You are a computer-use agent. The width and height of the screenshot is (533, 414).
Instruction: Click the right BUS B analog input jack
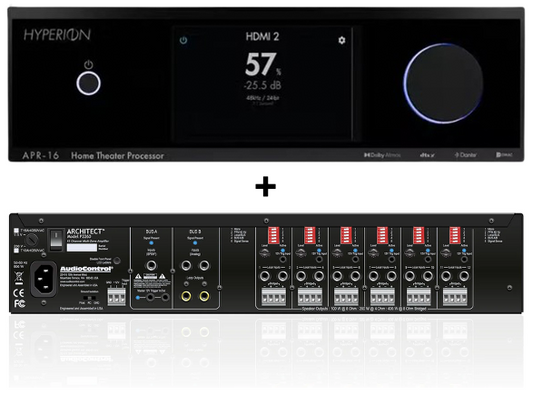[204, 265]
